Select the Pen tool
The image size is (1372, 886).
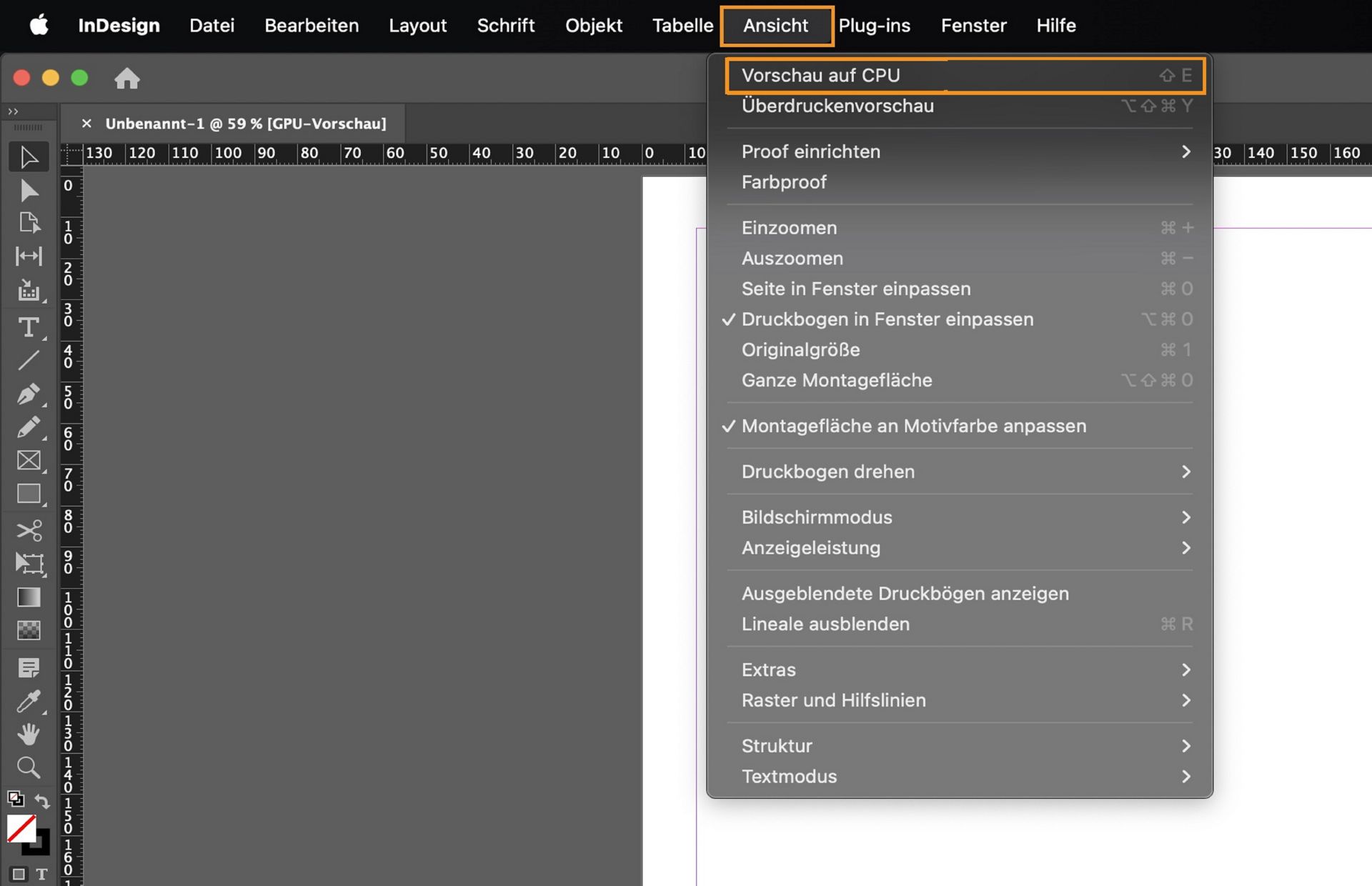(x=29, y=394)
